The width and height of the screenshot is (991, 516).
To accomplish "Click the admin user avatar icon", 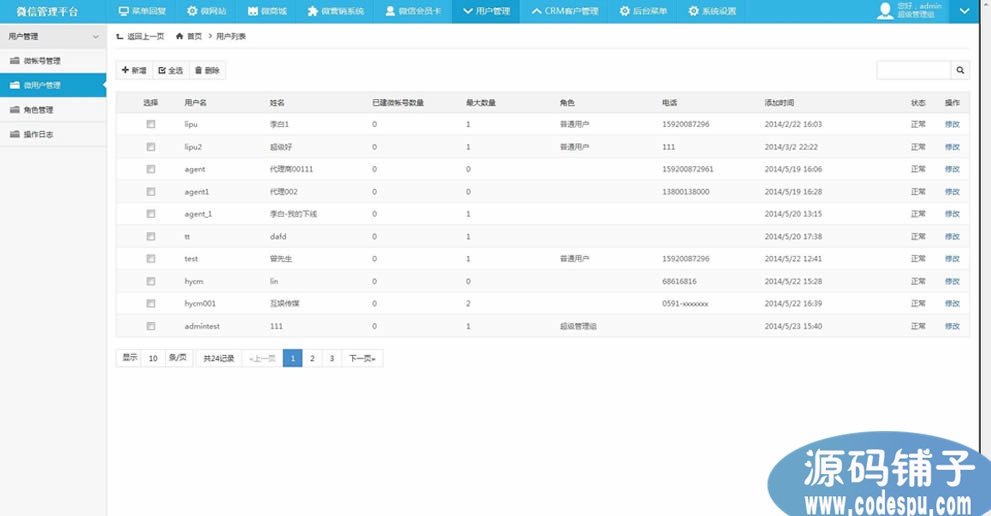I will 885,11.
